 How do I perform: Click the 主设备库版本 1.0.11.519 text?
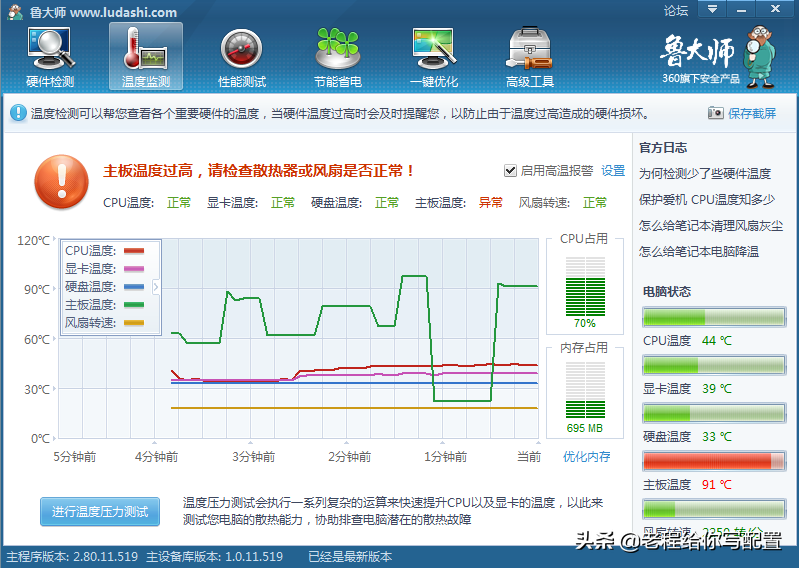coord(215,556)
